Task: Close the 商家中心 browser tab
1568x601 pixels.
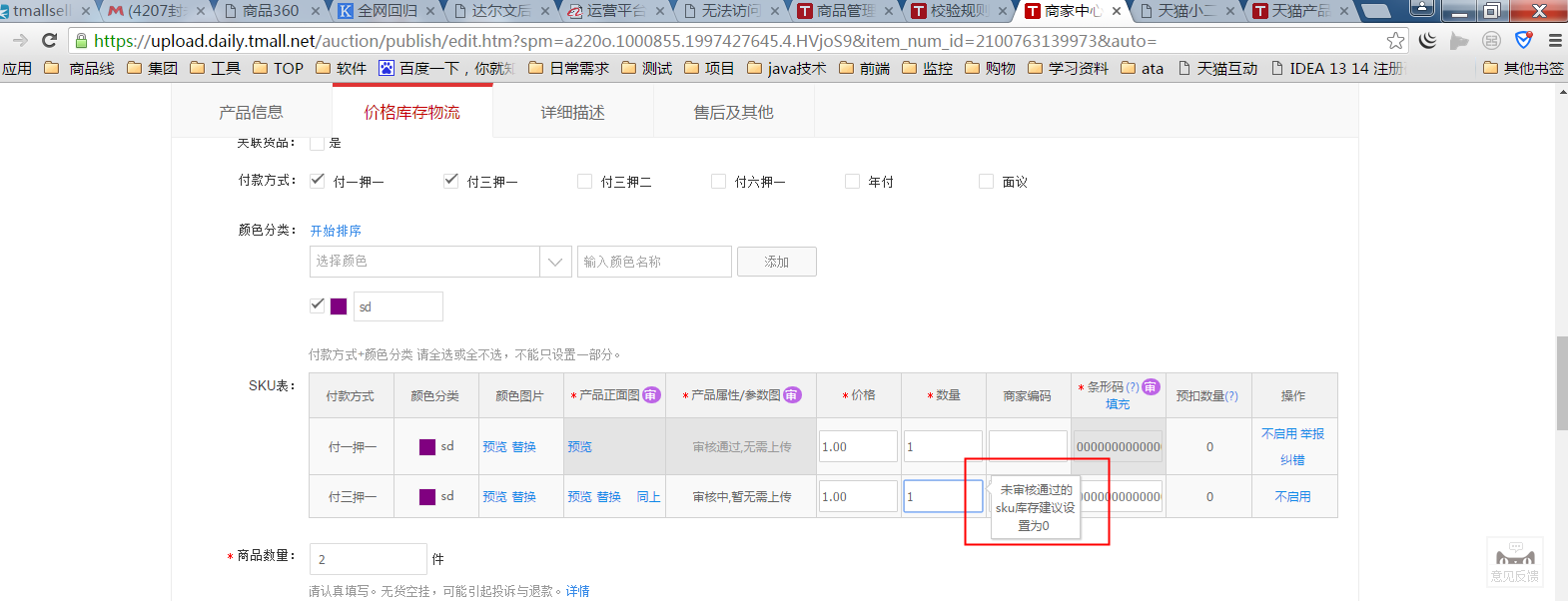Action: click(x=1117, y=11)
